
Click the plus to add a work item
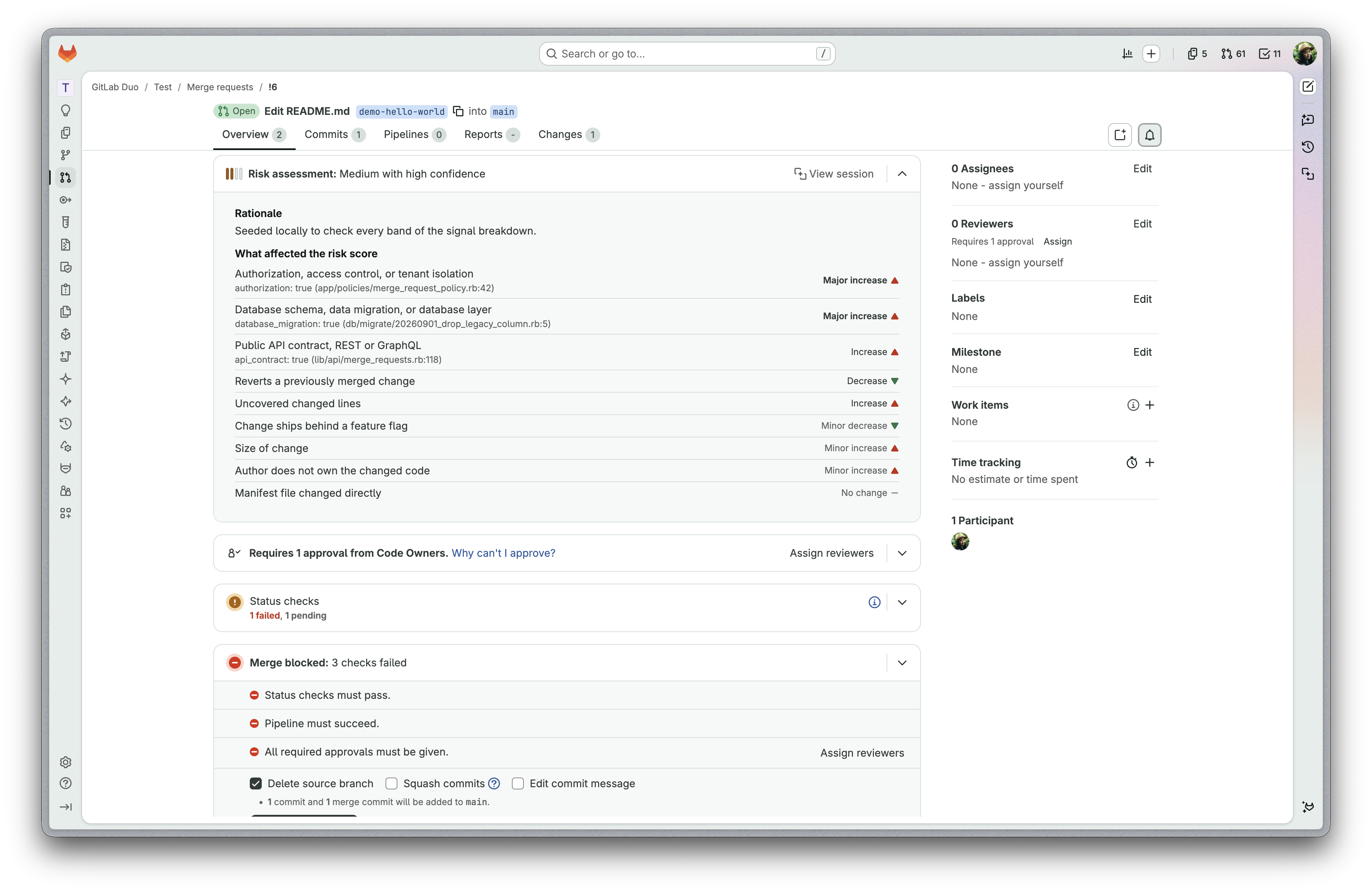1149,405
